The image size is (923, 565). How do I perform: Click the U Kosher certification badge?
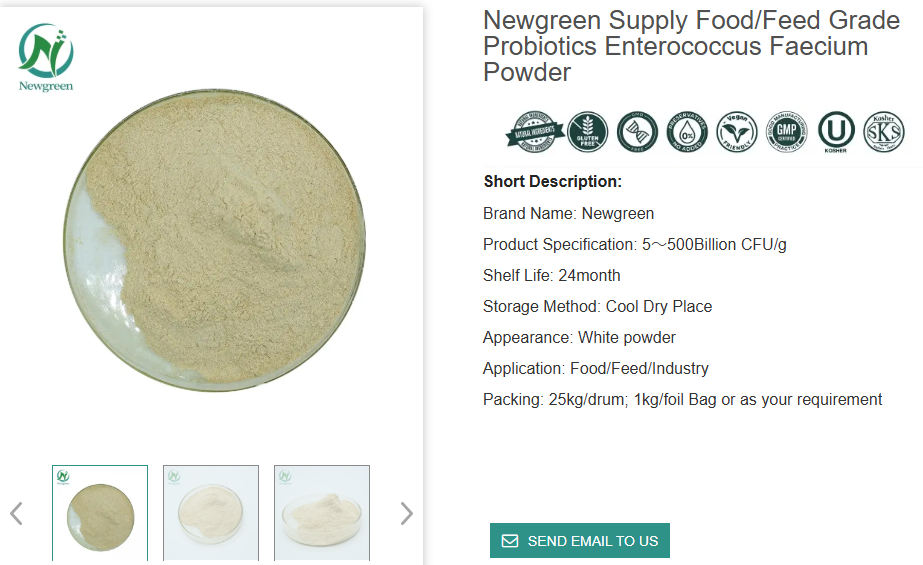(836, 131)
